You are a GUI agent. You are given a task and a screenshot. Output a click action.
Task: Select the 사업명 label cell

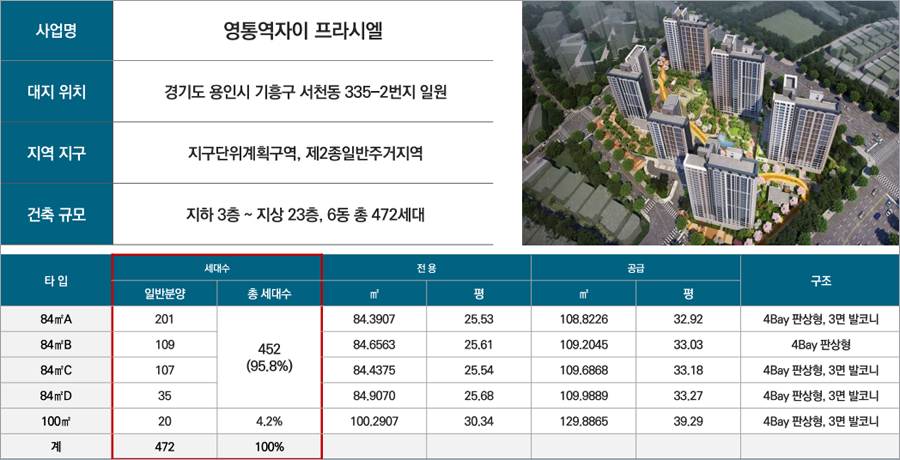pos(56,30)
